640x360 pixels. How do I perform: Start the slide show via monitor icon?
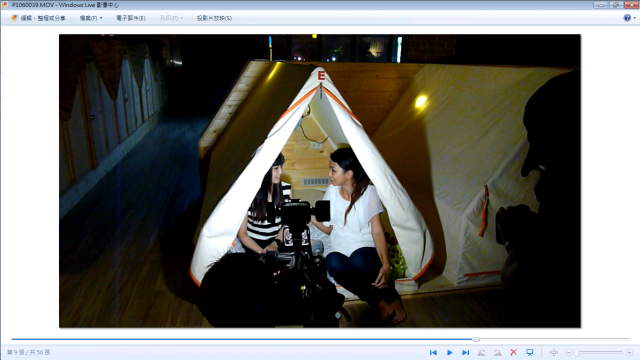point(530,352)
